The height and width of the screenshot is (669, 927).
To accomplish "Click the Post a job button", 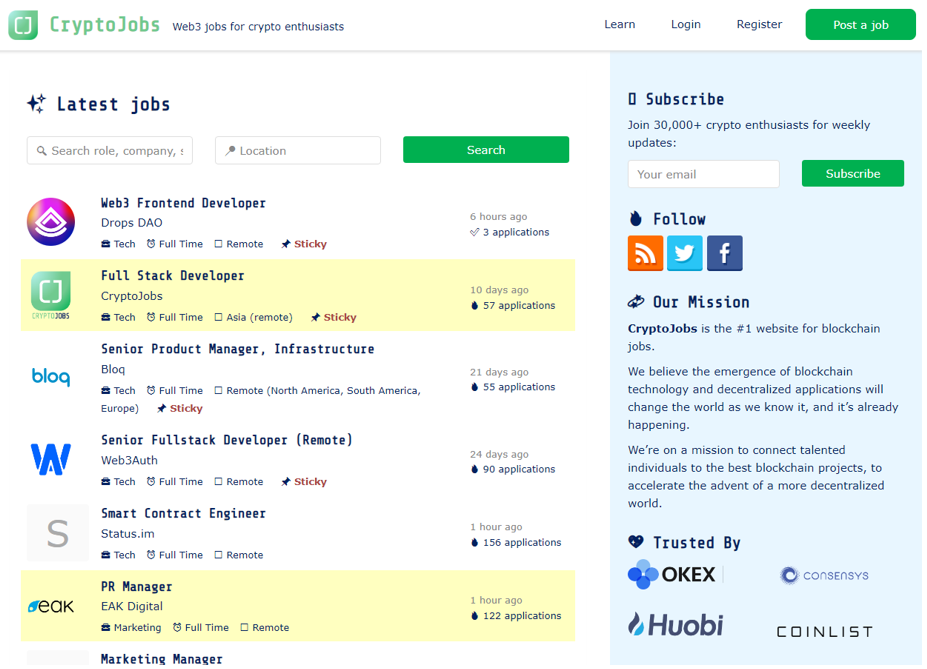I will pyautogui.click(x=860, y=25).
